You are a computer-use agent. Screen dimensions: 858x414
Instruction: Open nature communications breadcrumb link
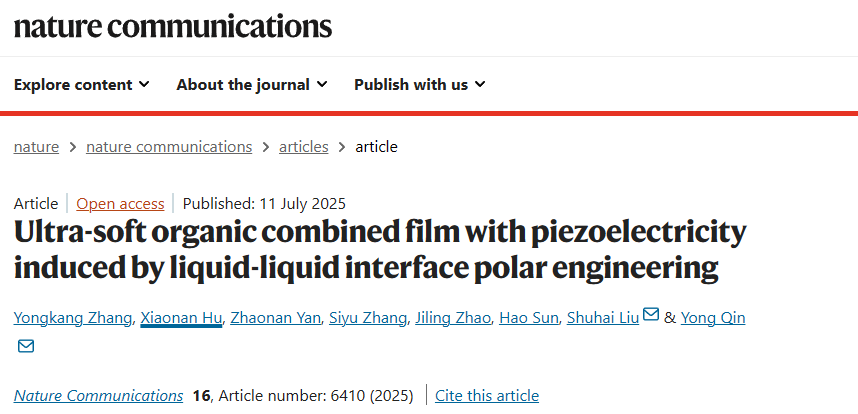click(x=169, y=146)
